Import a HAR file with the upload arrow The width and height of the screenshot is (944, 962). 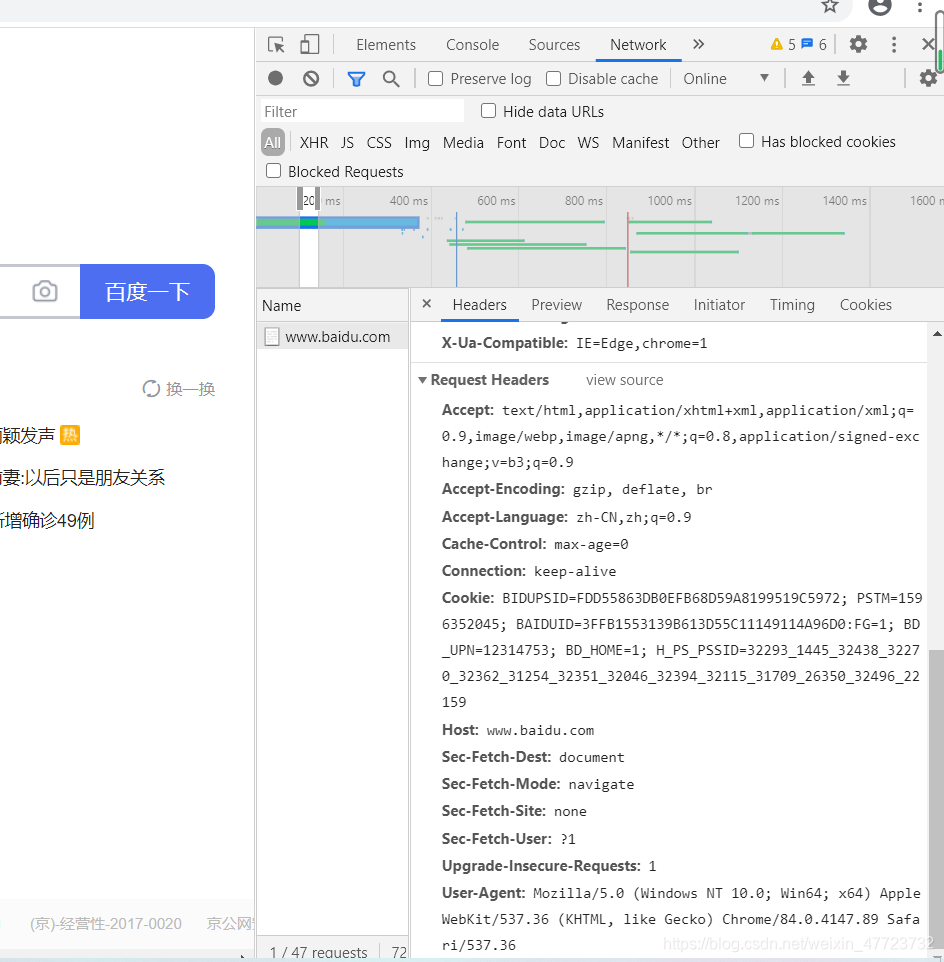click(808, 78)
